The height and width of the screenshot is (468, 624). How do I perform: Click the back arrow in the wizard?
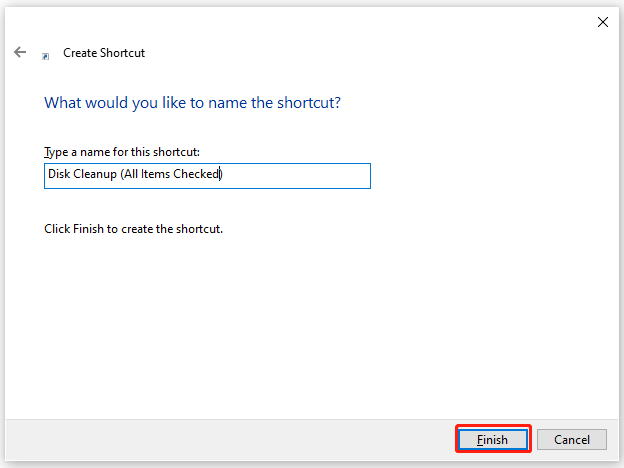(20, 52)
